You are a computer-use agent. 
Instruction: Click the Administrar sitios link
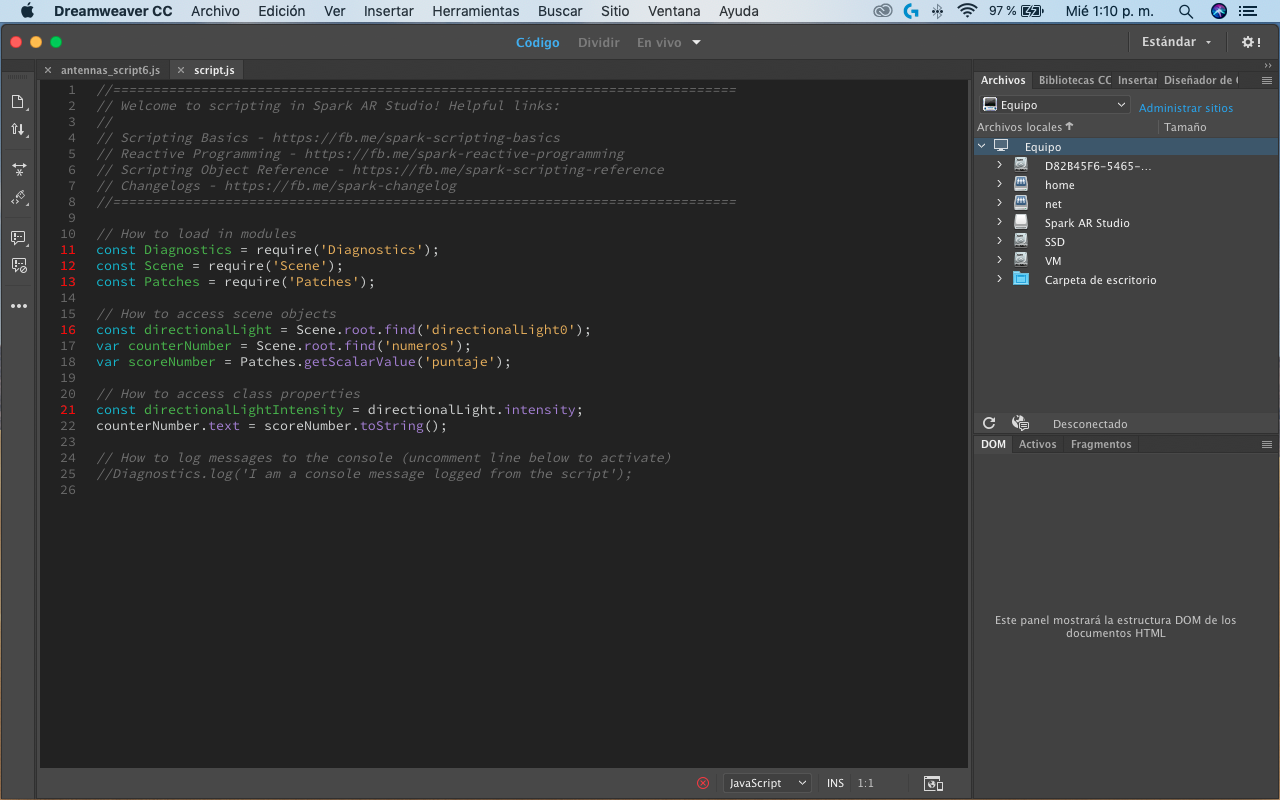(1185, 108)
